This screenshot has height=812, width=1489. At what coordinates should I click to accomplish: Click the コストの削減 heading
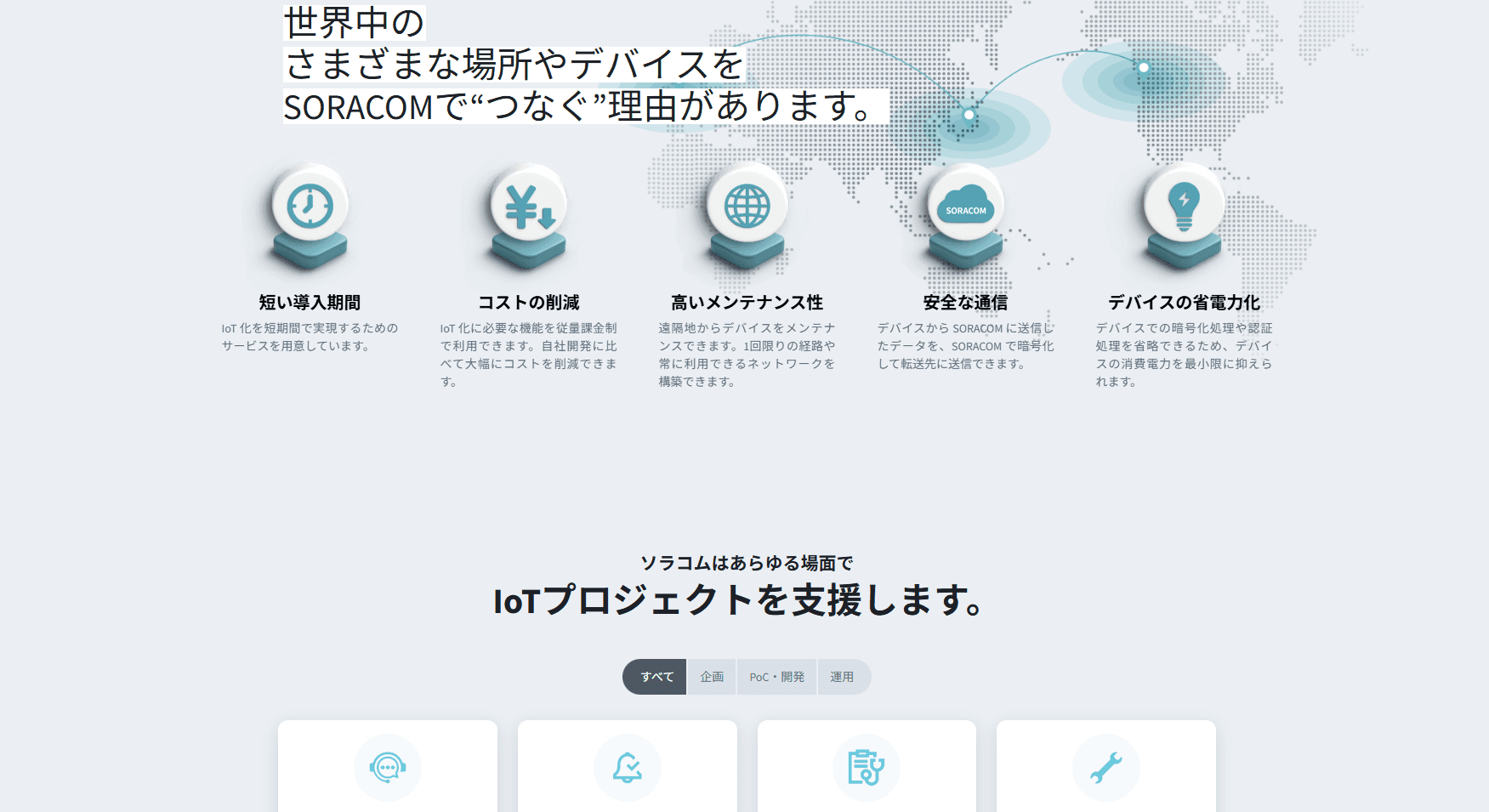[528, 303]
